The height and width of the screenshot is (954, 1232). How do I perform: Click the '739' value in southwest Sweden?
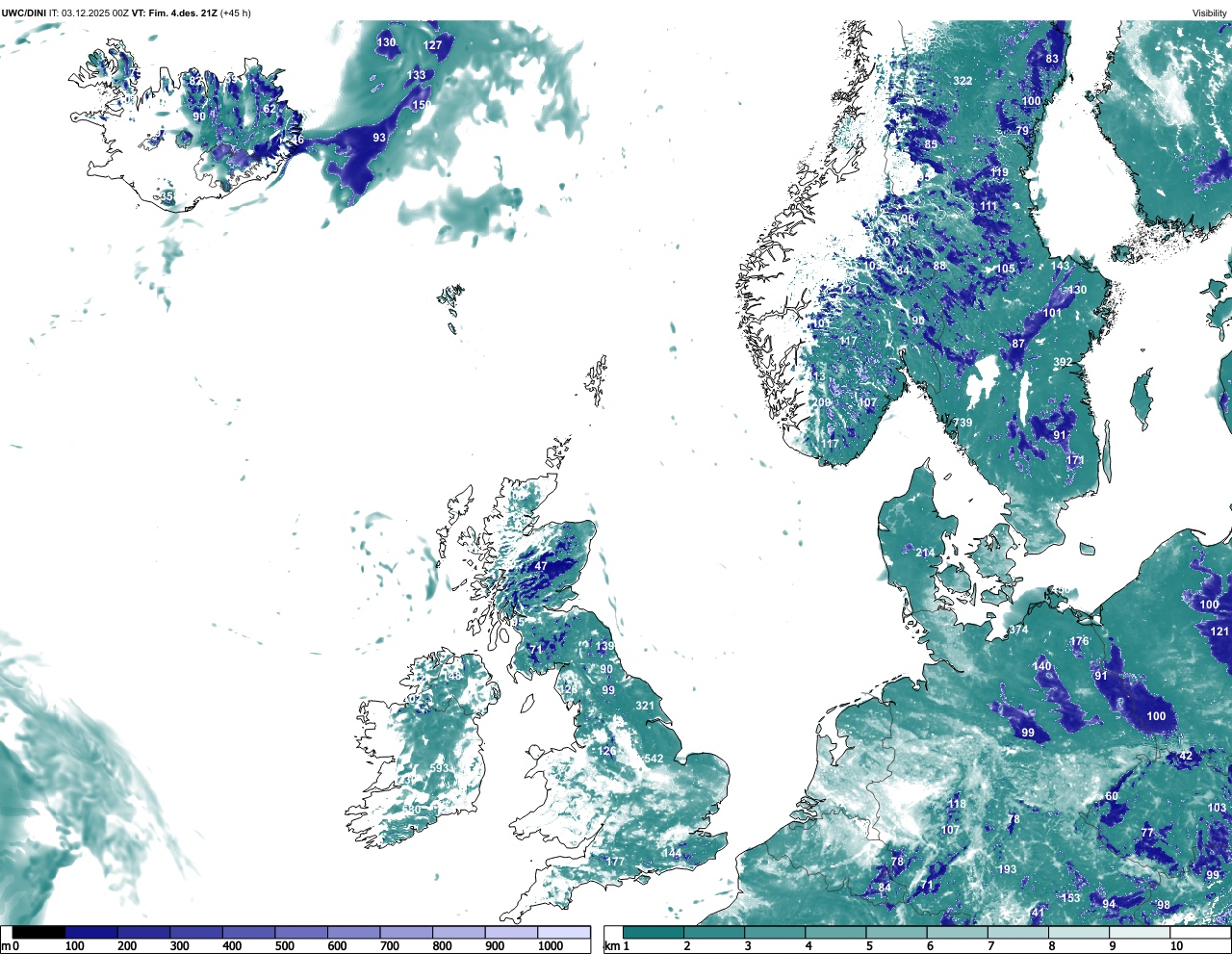tap(962, 423)
